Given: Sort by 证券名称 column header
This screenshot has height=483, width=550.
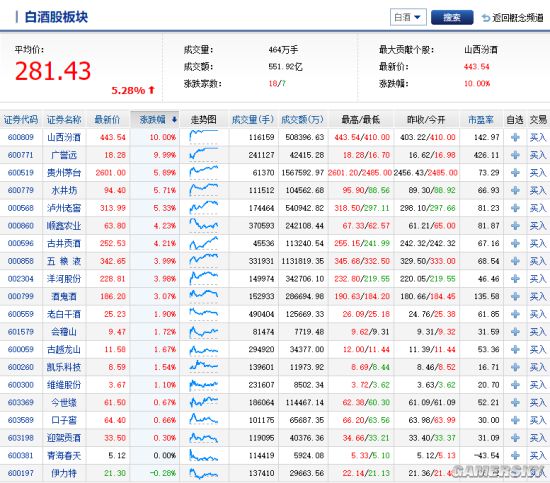Looking at the screenshot, I should point(64,120).
